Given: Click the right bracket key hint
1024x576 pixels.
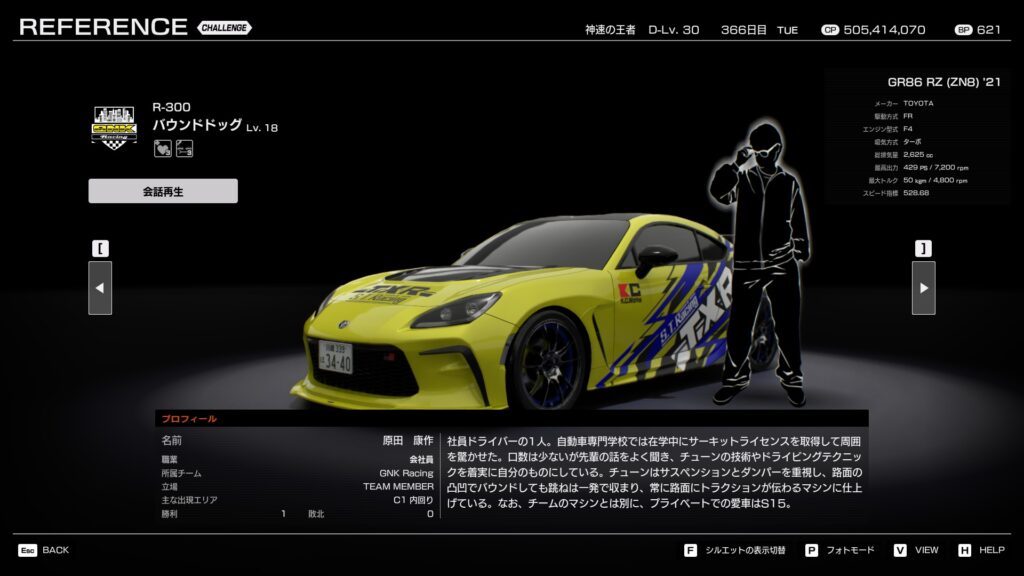Looking at the screenshot, I should pos(923,248).
